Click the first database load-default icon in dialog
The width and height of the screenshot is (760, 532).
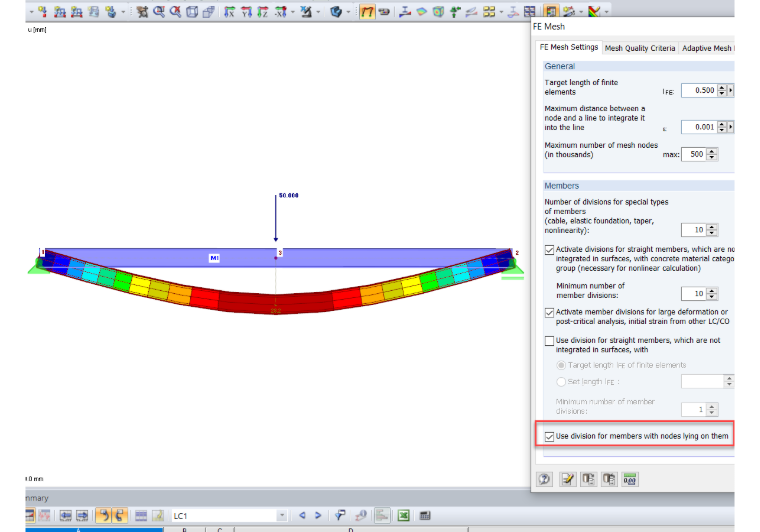coord(588,479)
